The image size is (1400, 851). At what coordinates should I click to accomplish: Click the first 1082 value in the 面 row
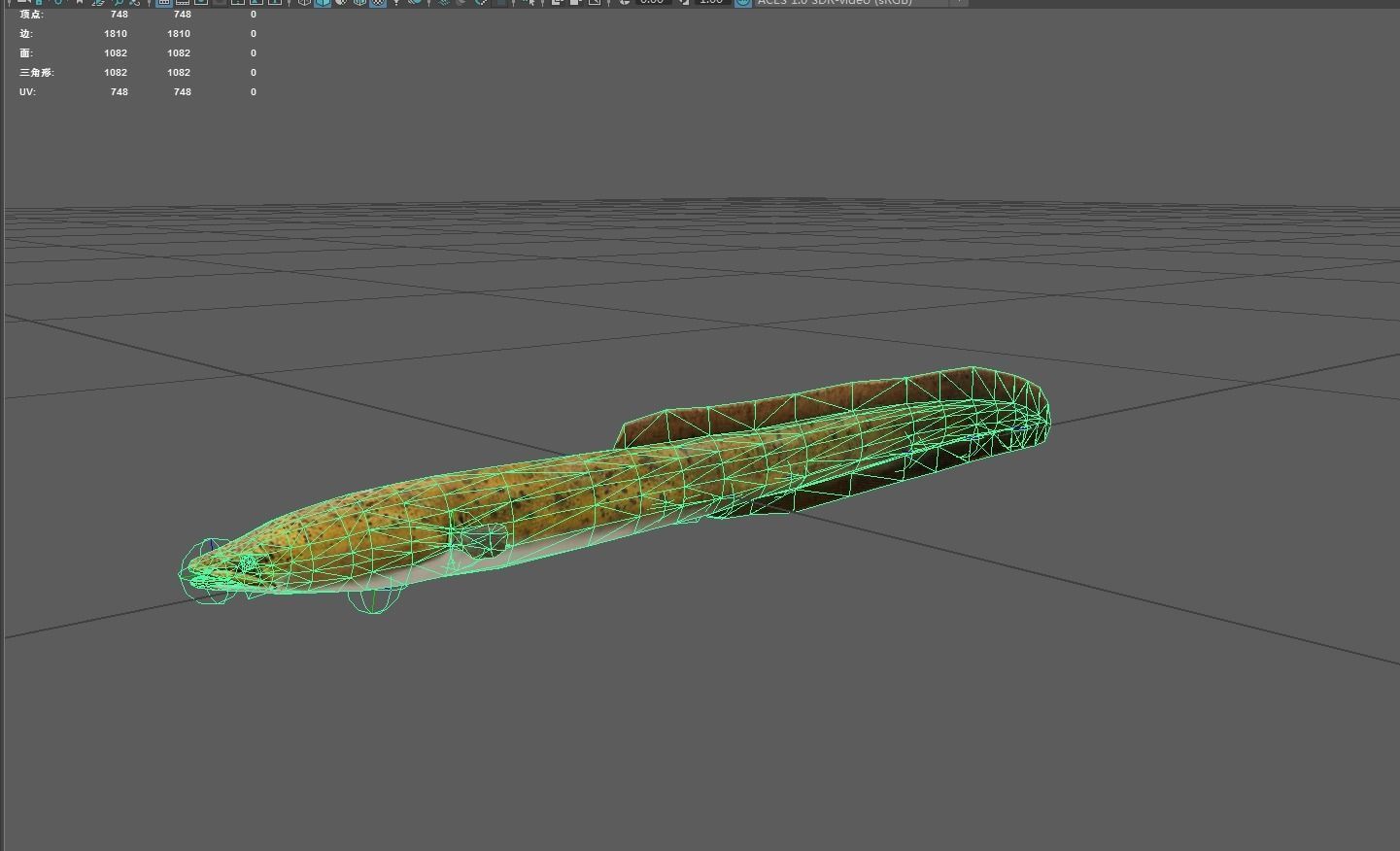(116, 53)
